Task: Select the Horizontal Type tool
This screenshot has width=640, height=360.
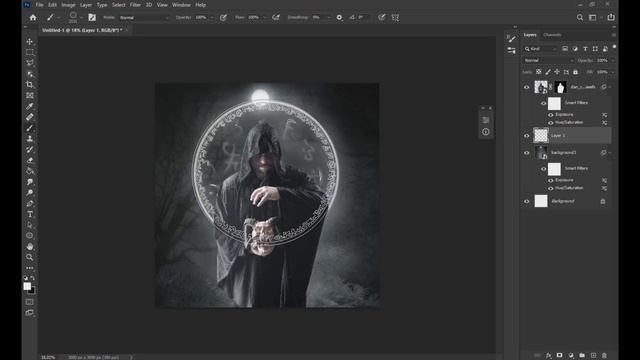Action: point(30,214)
